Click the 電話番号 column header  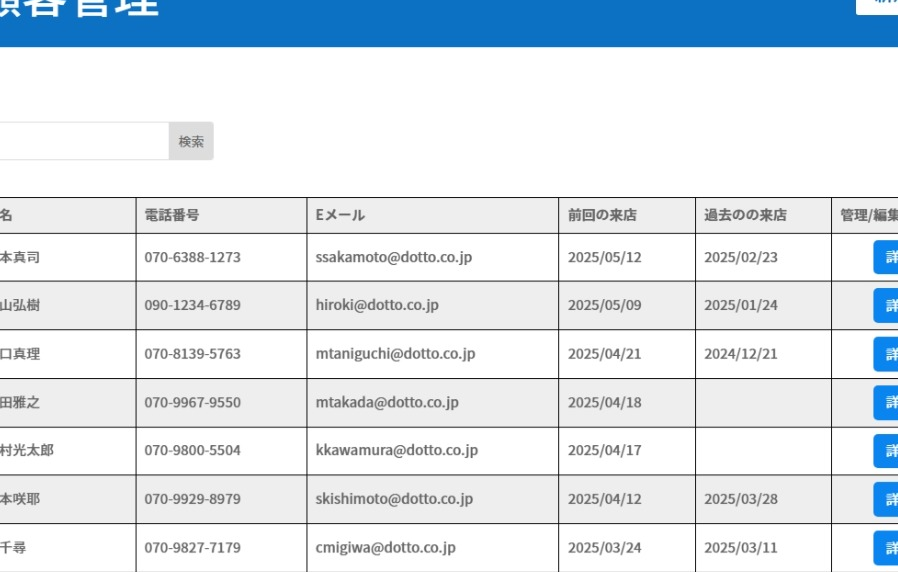[172, 215]
